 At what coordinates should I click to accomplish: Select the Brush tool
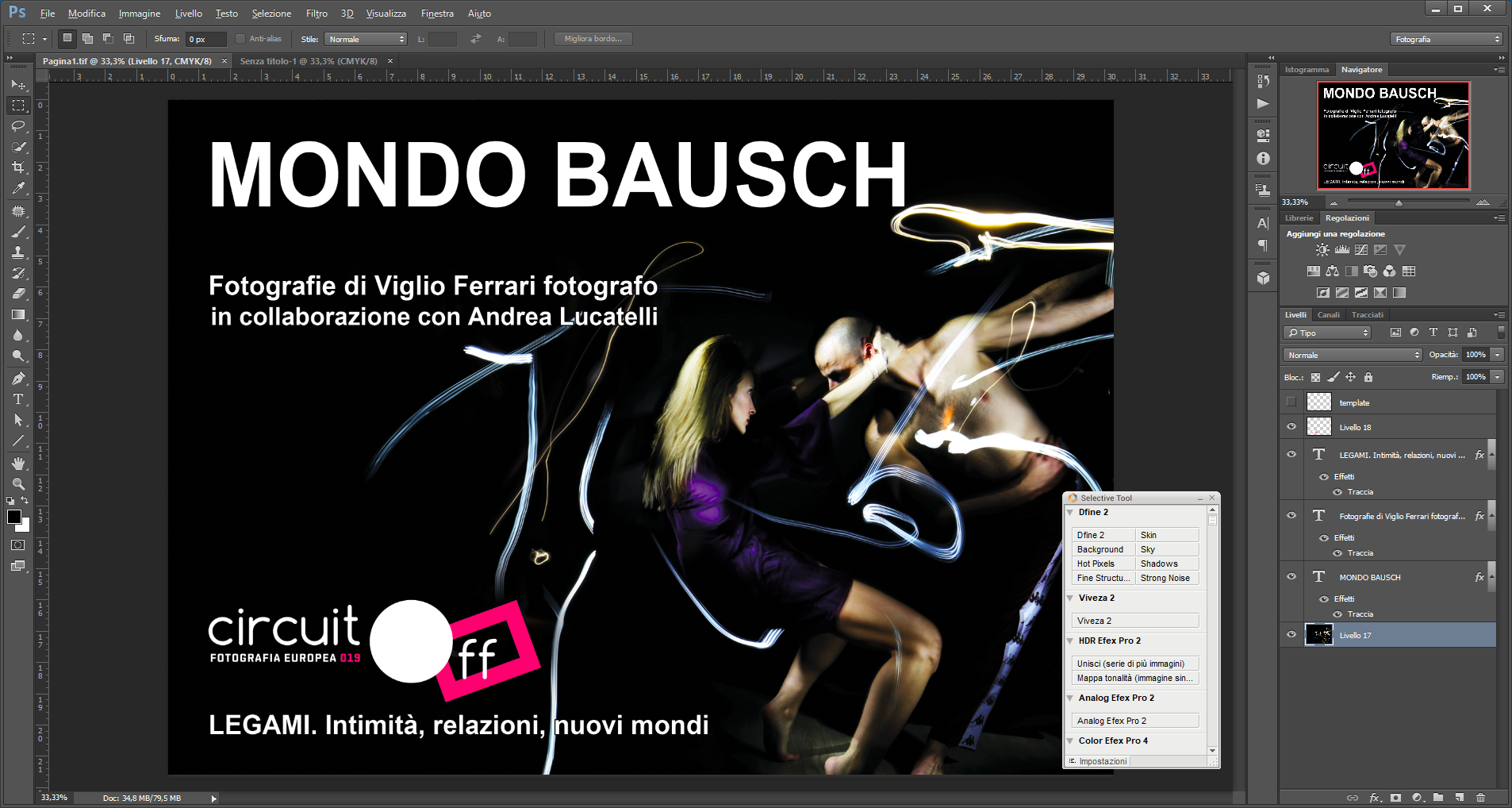pos(18,232)
